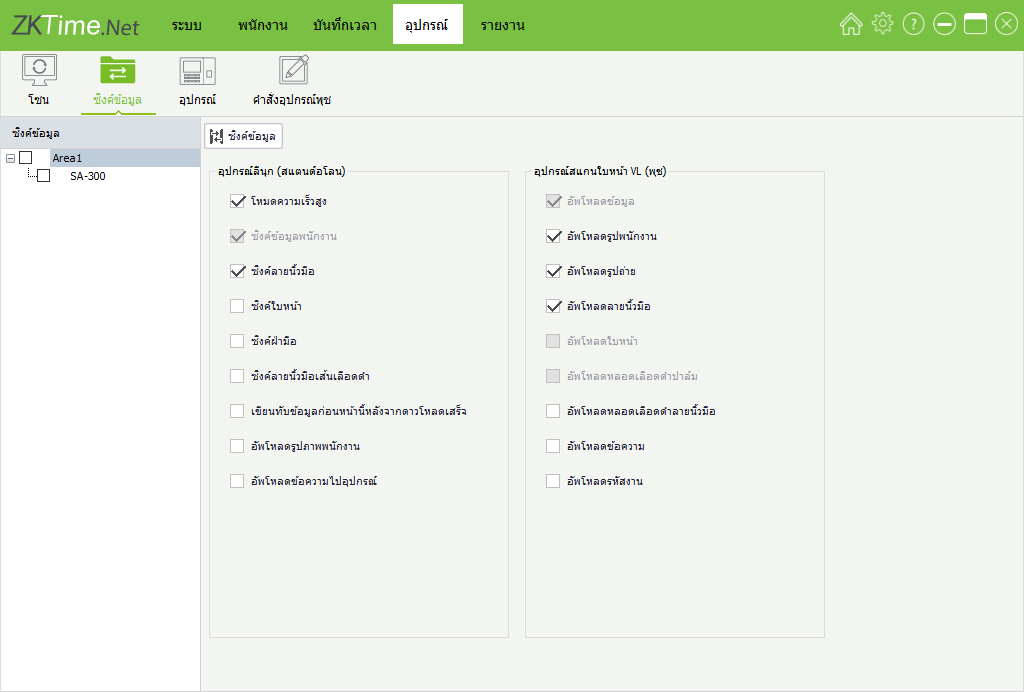Click the home icon in title bar
The height and width of the screenshot is (692, 1024).
tap(850, 25)
